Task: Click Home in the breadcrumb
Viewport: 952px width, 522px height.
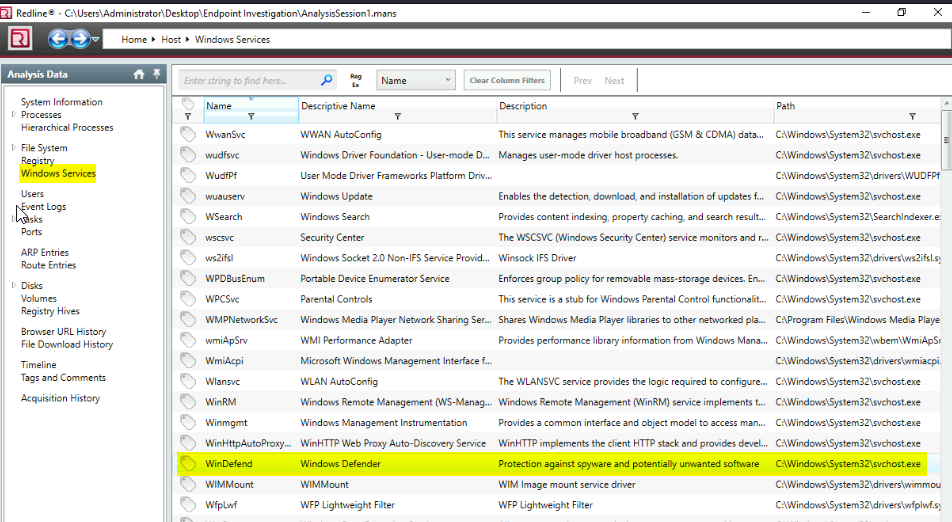Action: (134, 39)
